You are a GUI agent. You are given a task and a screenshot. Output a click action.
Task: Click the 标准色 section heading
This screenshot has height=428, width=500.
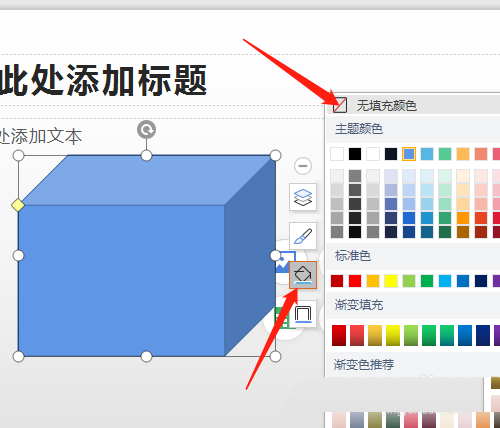click(353, 256)
